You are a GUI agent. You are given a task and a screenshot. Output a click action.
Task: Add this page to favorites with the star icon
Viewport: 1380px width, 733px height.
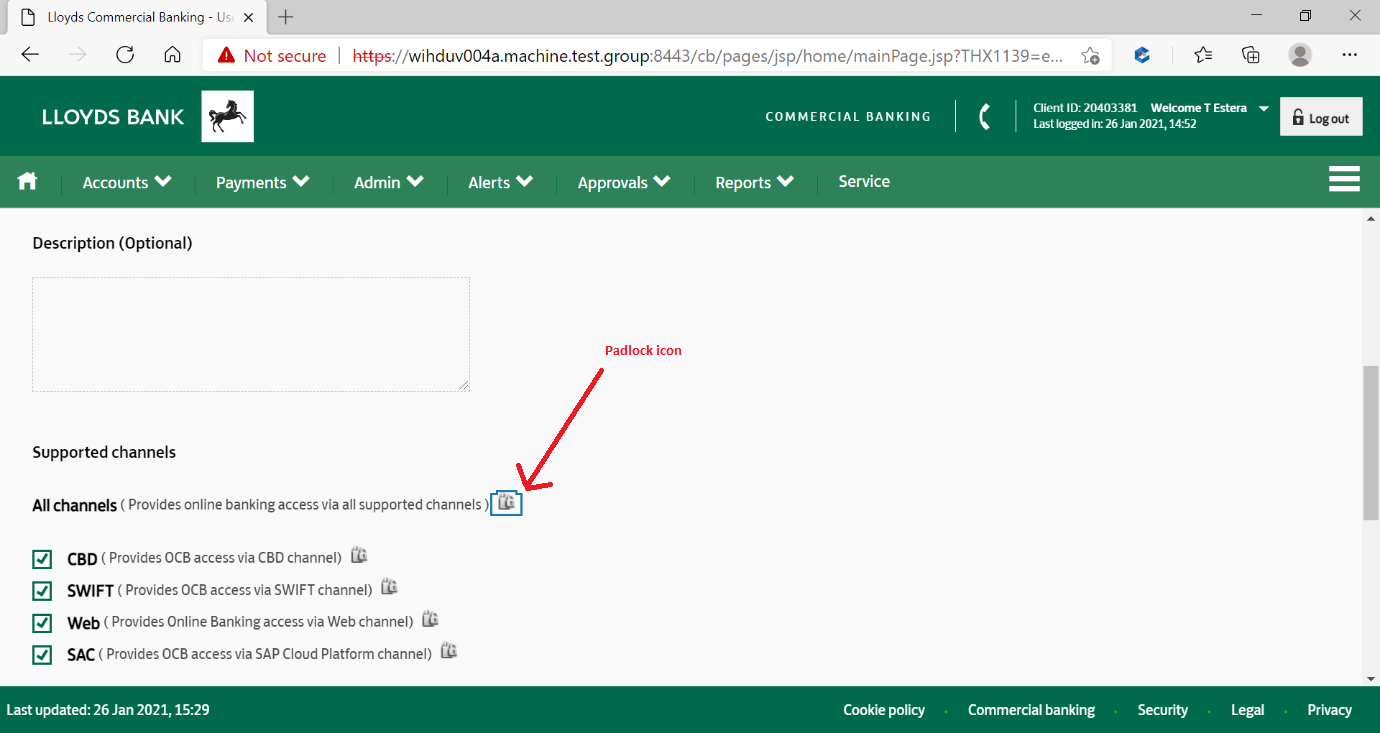[x=1090, y=55]
